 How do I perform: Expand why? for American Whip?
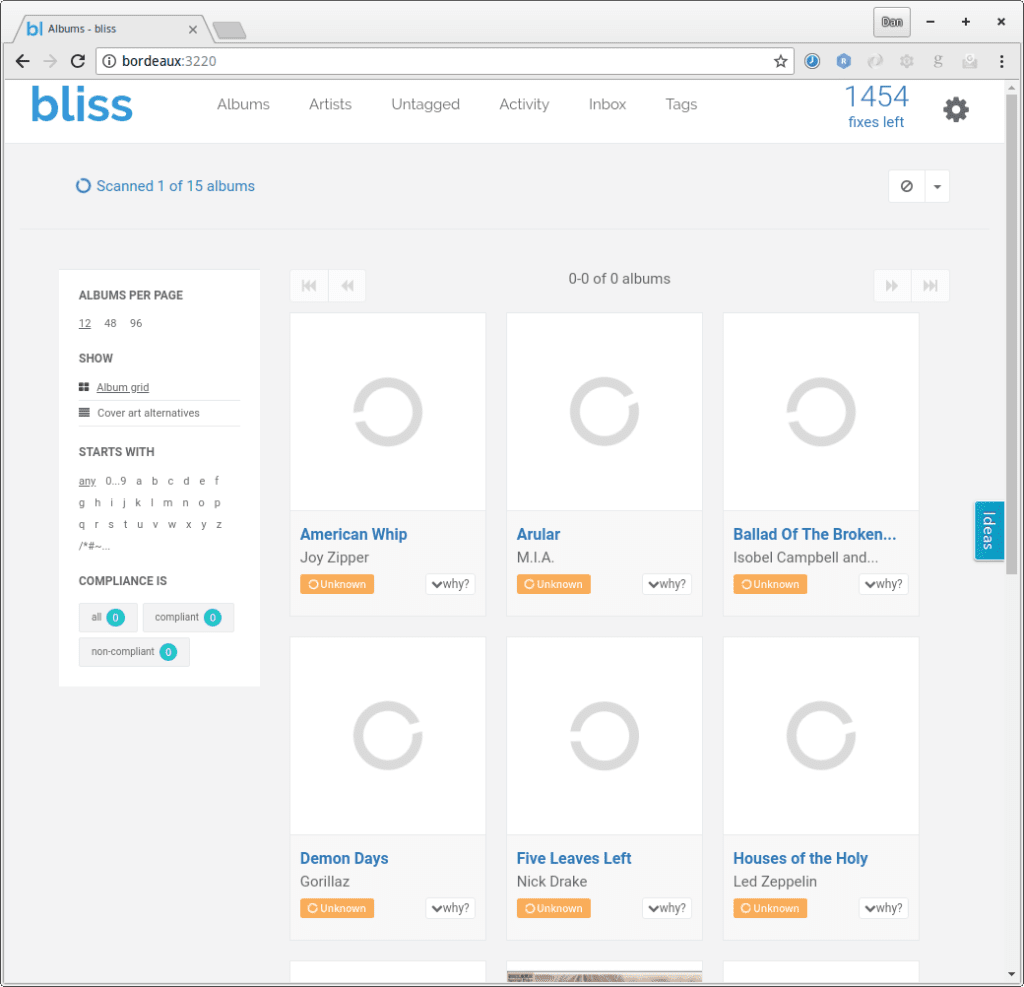click(x=450, y=584)
